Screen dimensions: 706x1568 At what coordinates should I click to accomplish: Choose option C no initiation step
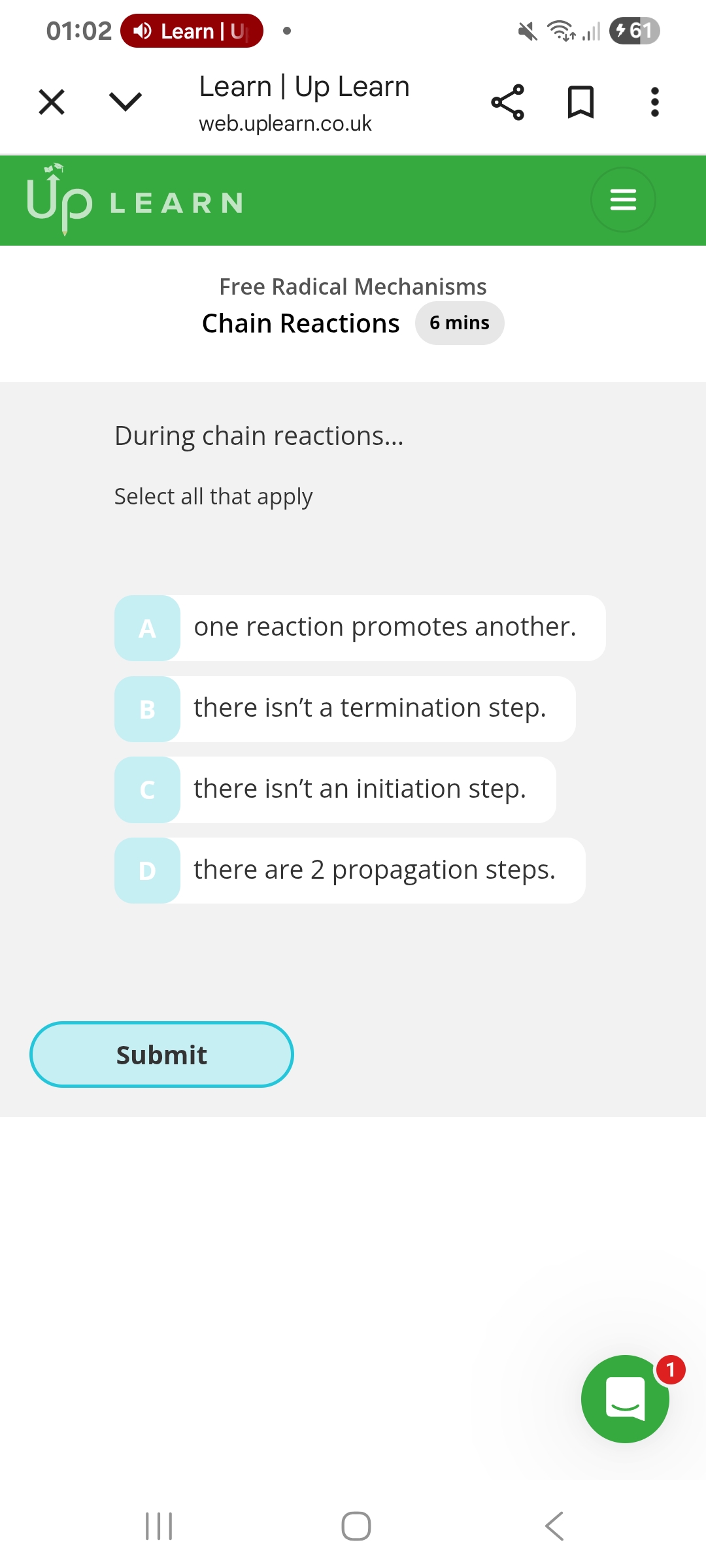(x=335, y=790)
